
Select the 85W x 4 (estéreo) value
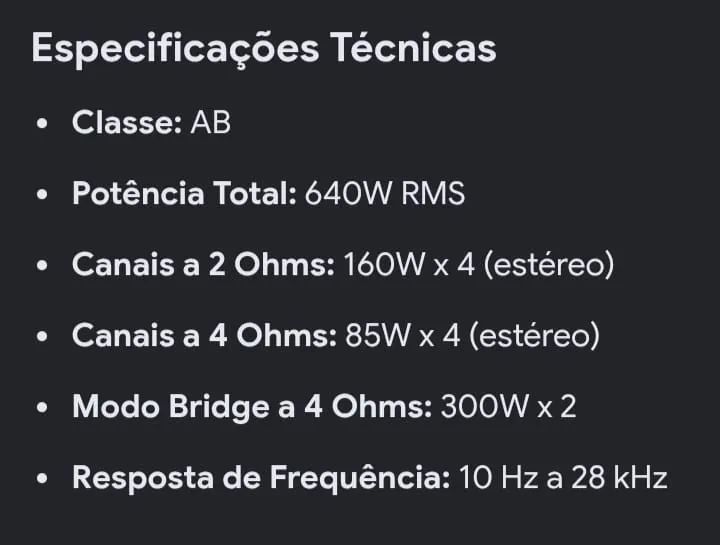pyautogui.click(x=472, y=335)
